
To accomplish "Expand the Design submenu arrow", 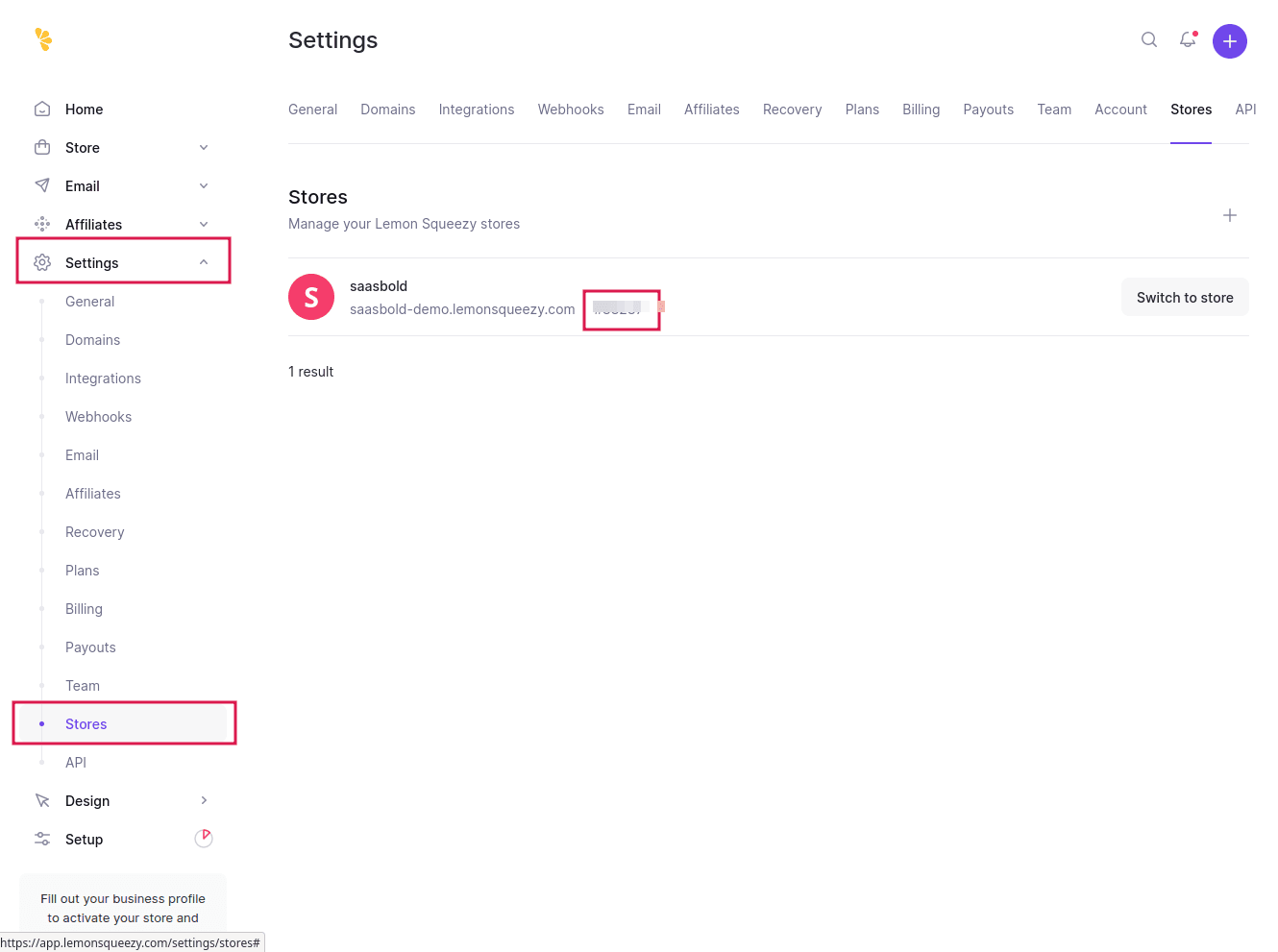I will pos(204,801).
